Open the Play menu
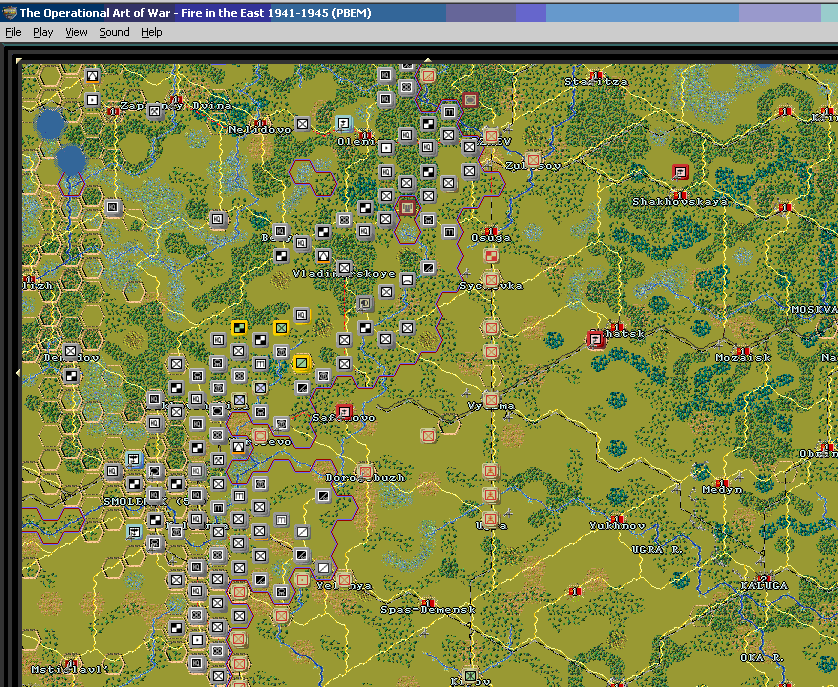839x687 pixels. coord(43,32)
